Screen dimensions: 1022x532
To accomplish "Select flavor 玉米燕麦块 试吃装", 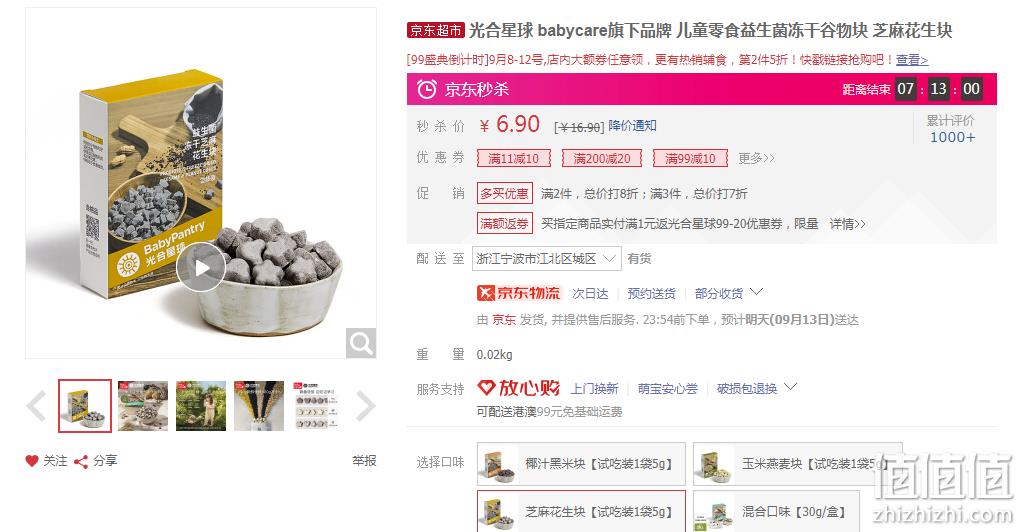I will tap(797, 464).
